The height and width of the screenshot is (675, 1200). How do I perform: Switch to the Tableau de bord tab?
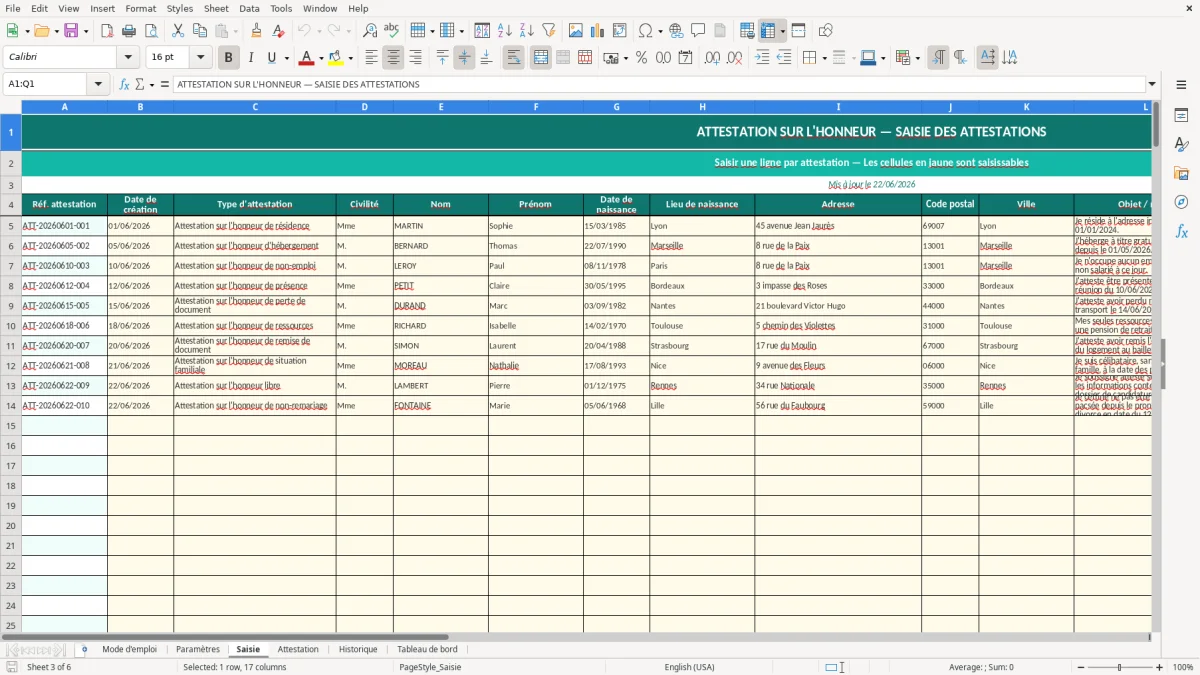pyautogui.click(x=427, y=649)
